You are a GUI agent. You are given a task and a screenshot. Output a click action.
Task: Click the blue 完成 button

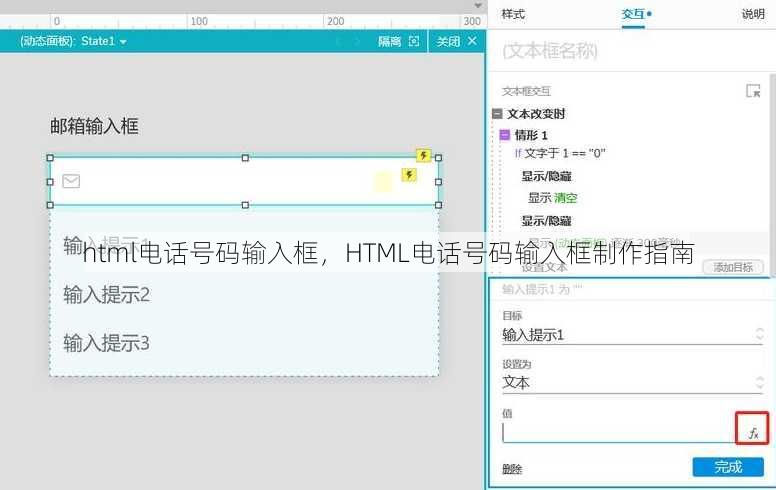click(x=728, y=467)
